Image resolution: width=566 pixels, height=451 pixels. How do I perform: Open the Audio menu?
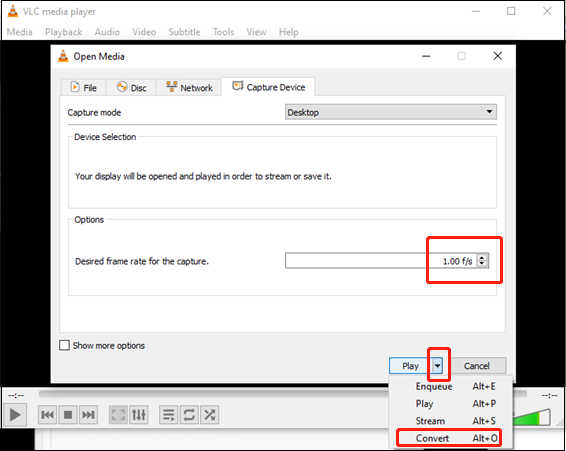(107, 32)
